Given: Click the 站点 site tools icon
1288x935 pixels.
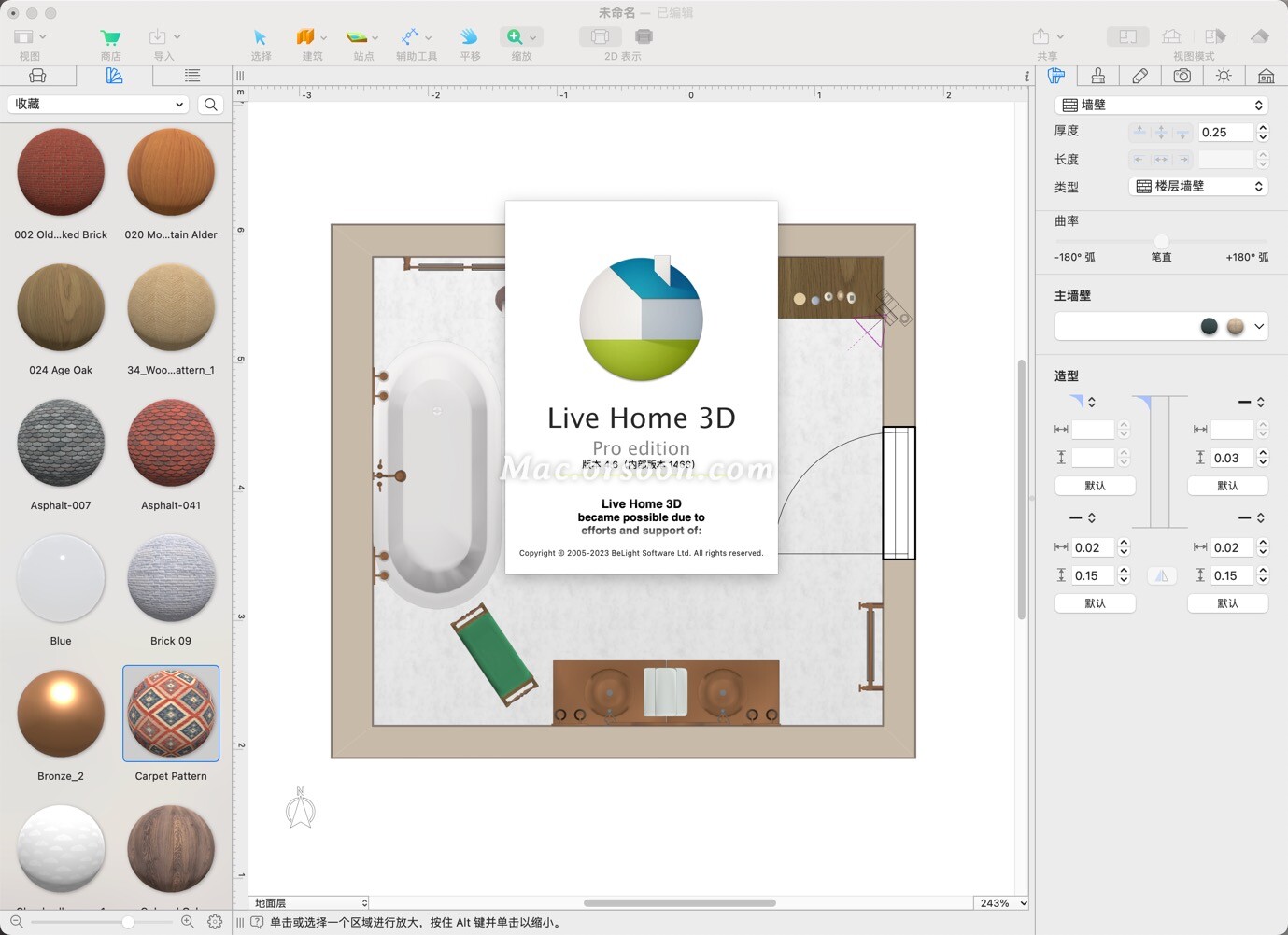Looking at the screenshot, I should coord(357,37).
